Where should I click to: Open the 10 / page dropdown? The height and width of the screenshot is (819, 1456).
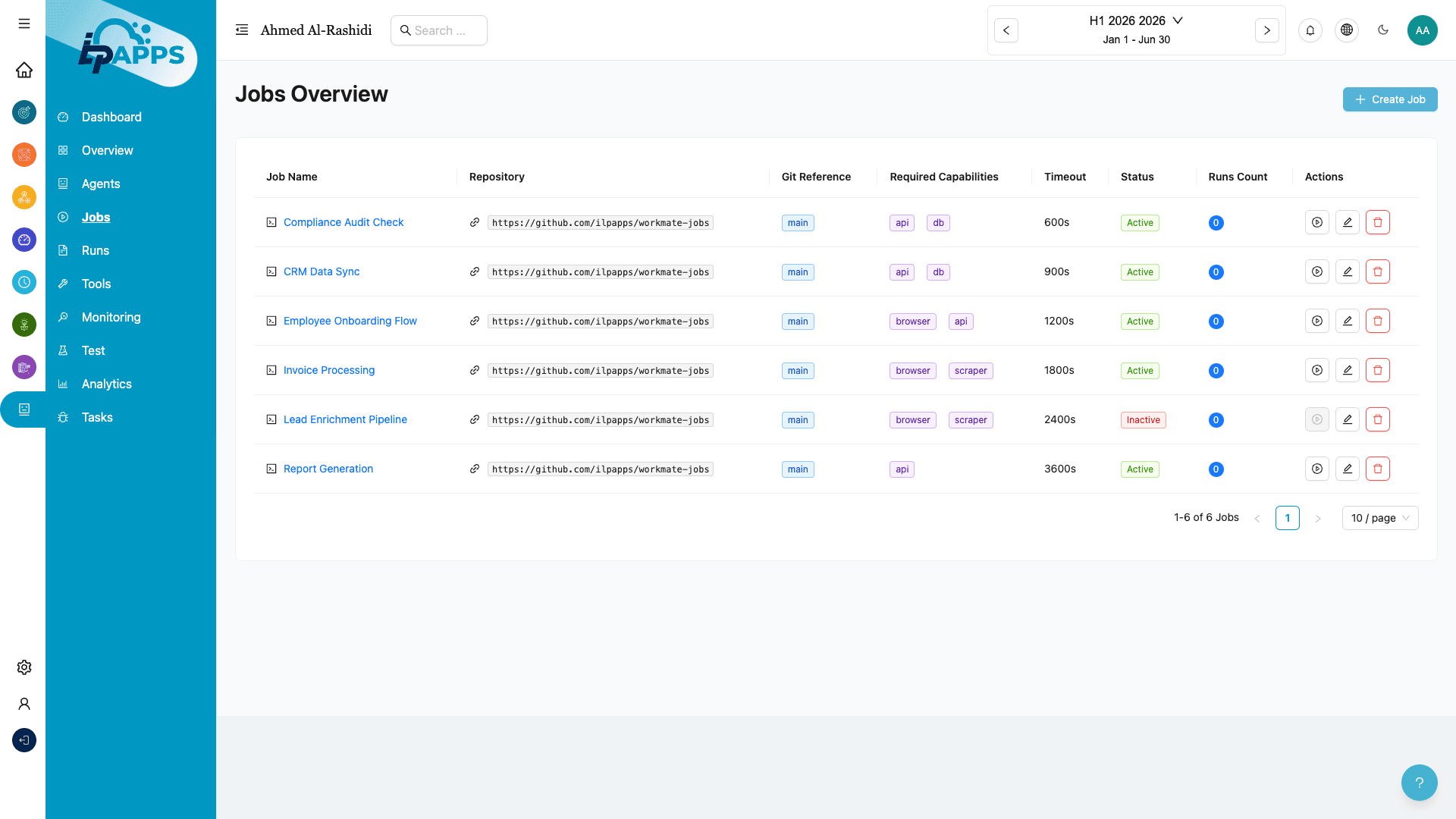(x=1379, y=518)
